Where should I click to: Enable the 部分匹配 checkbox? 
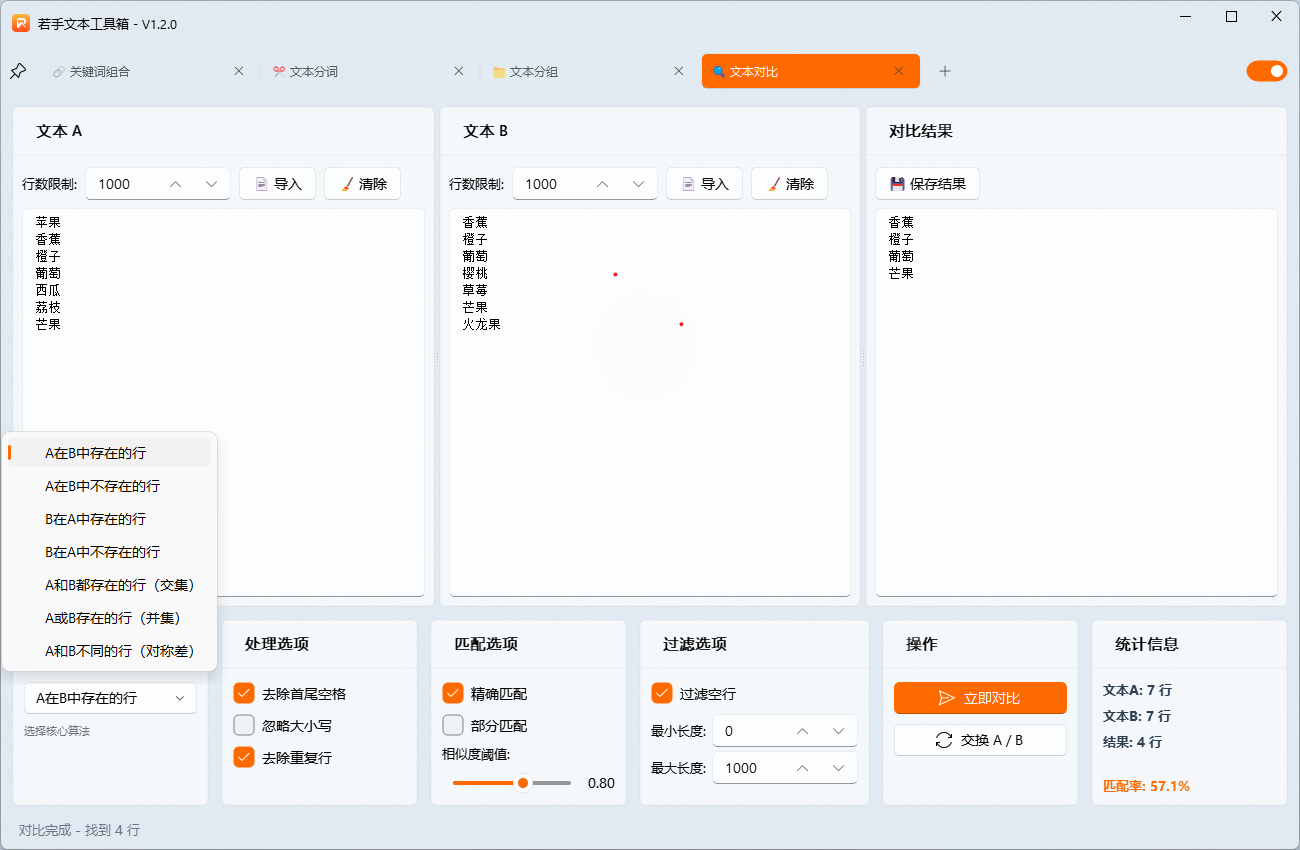(453, 725)
